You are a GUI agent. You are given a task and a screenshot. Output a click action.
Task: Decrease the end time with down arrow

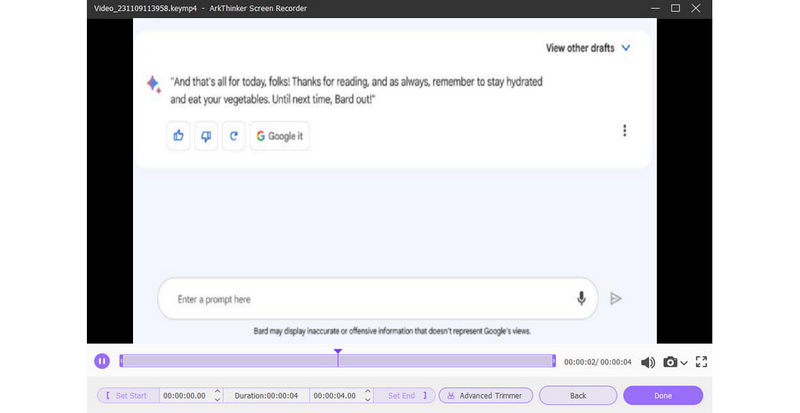[x=367, y=400]
